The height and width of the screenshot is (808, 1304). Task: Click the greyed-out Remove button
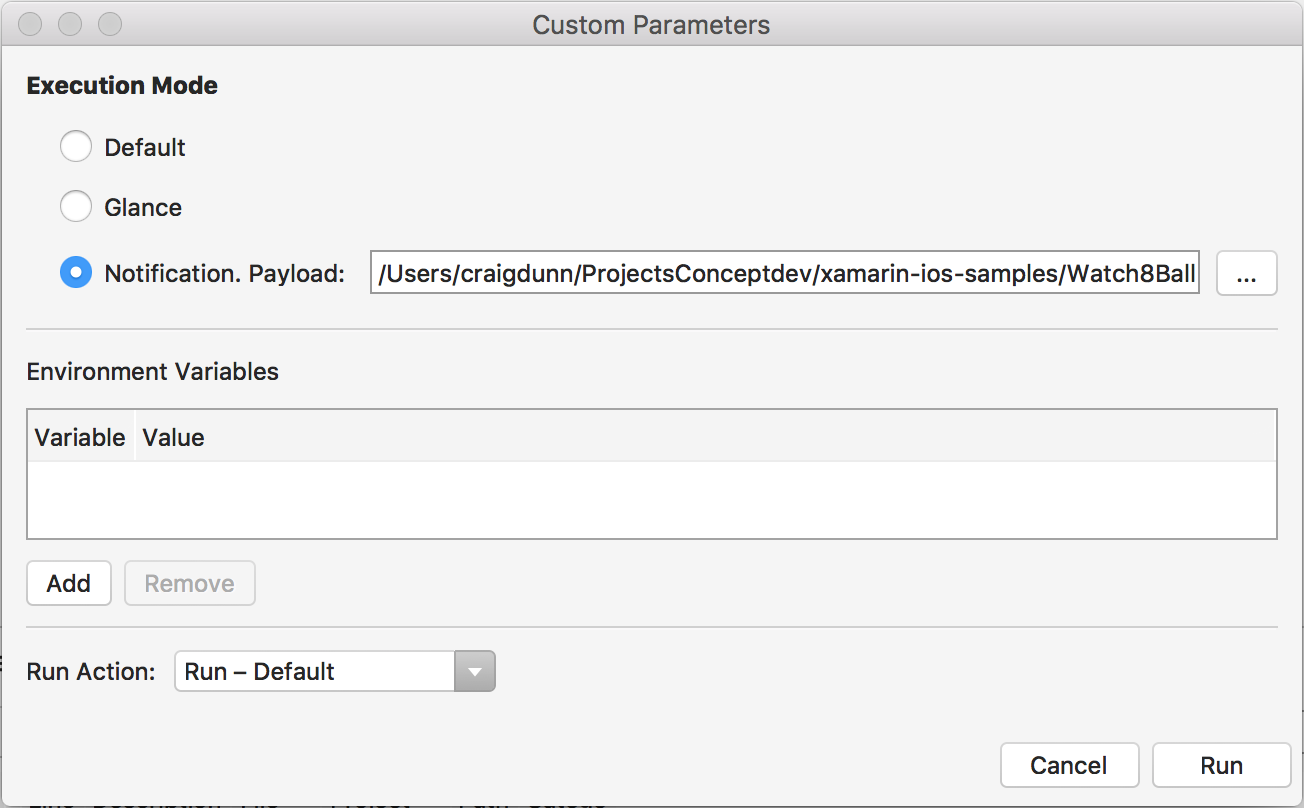point(189,583)
